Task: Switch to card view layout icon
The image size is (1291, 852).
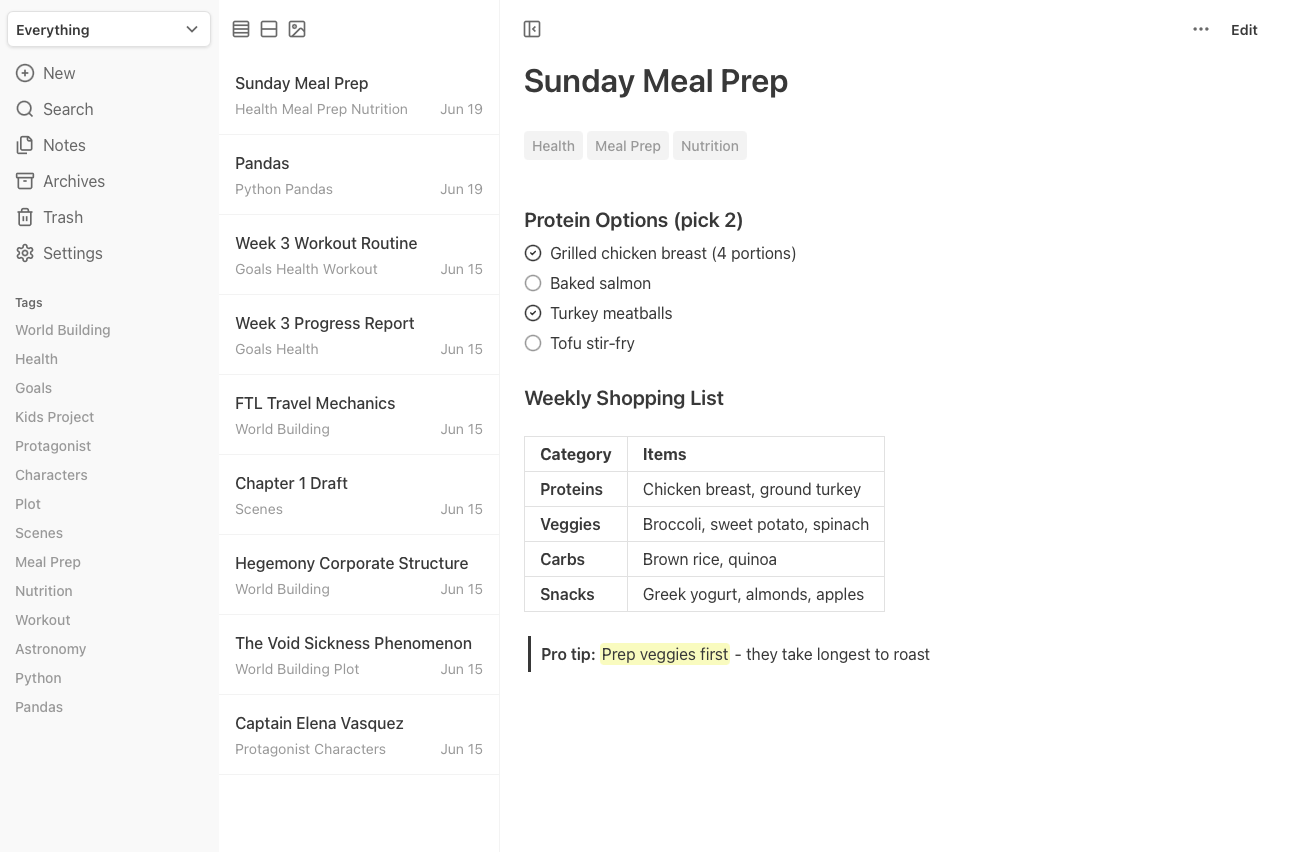Action: [269, 29]
